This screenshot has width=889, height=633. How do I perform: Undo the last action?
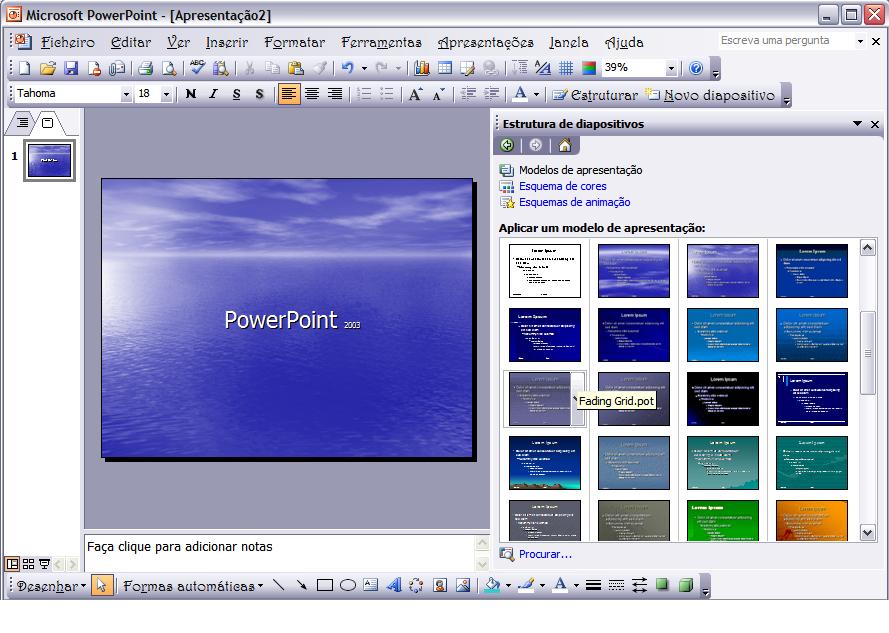[347, 69]
